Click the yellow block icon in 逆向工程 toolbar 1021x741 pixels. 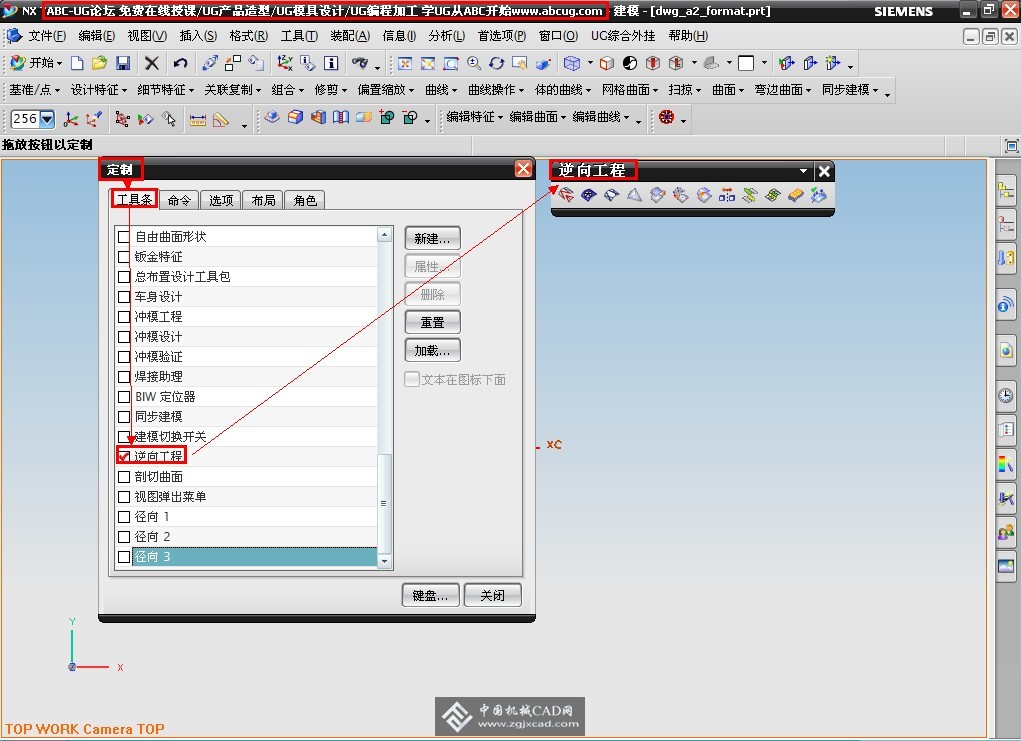tap(795, 195)
